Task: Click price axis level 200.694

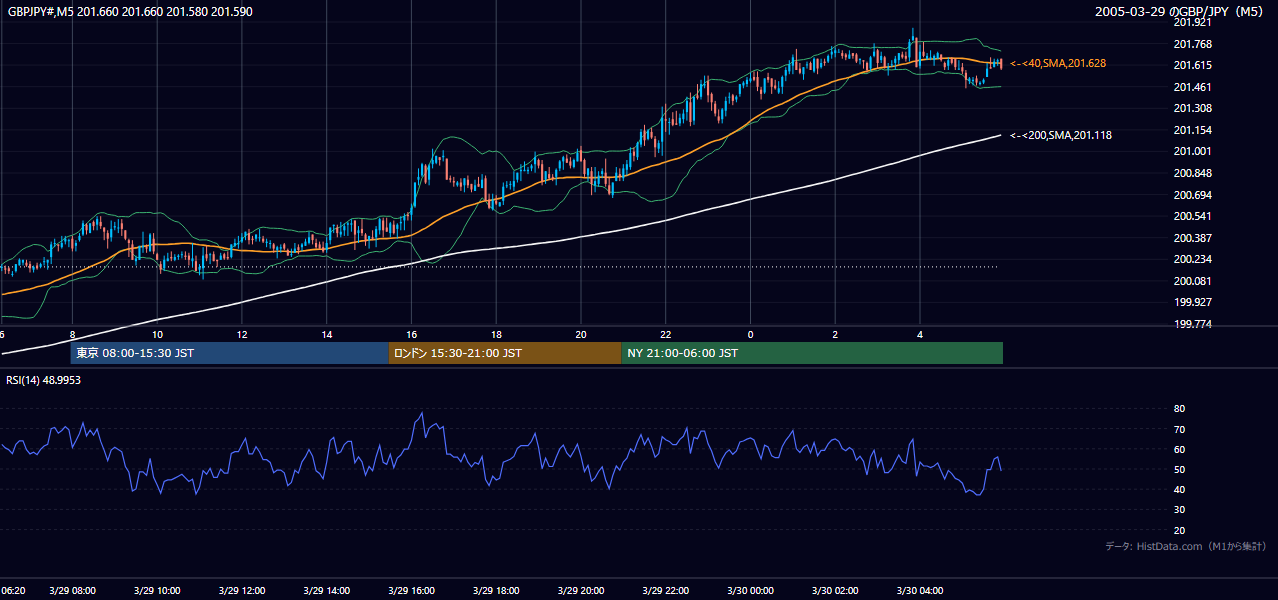Action: 1192,195
